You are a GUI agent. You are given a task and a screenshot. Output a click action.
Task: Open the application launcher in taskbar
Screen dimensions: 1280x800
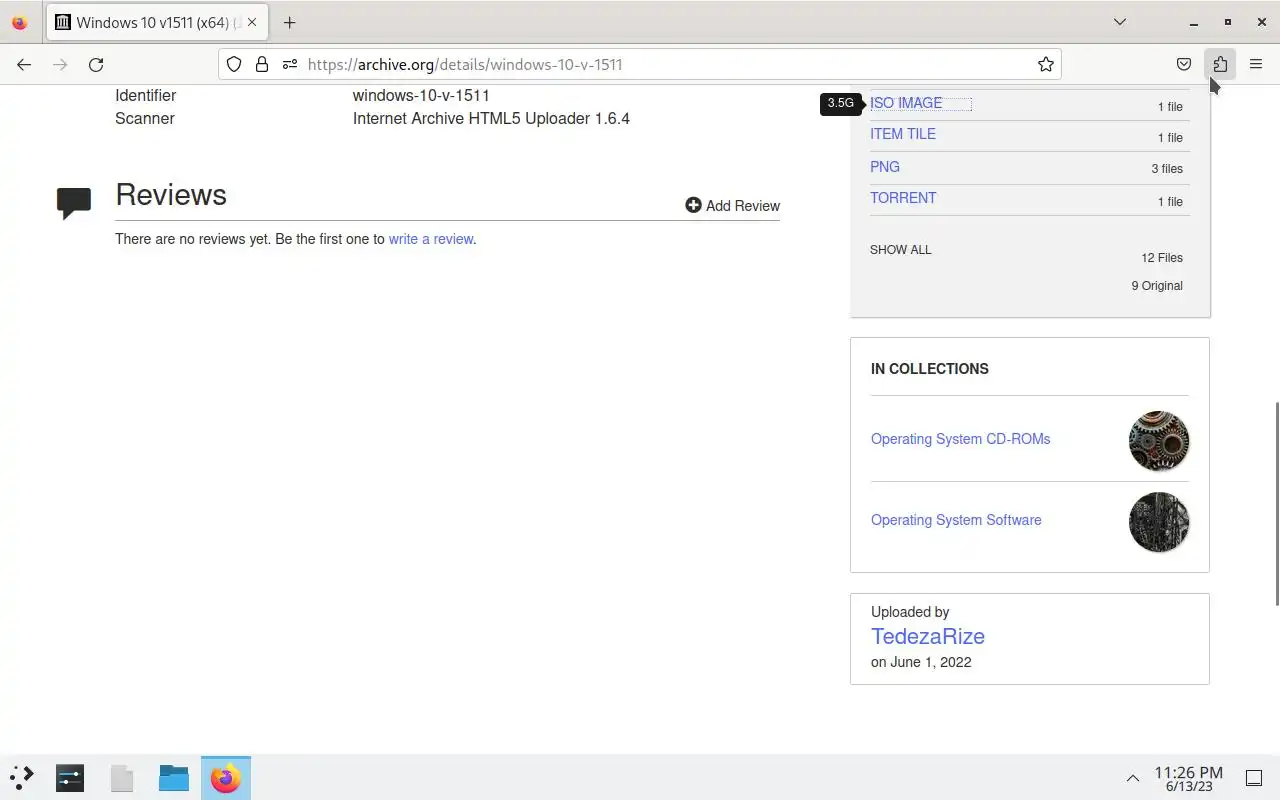pos(22,778)
